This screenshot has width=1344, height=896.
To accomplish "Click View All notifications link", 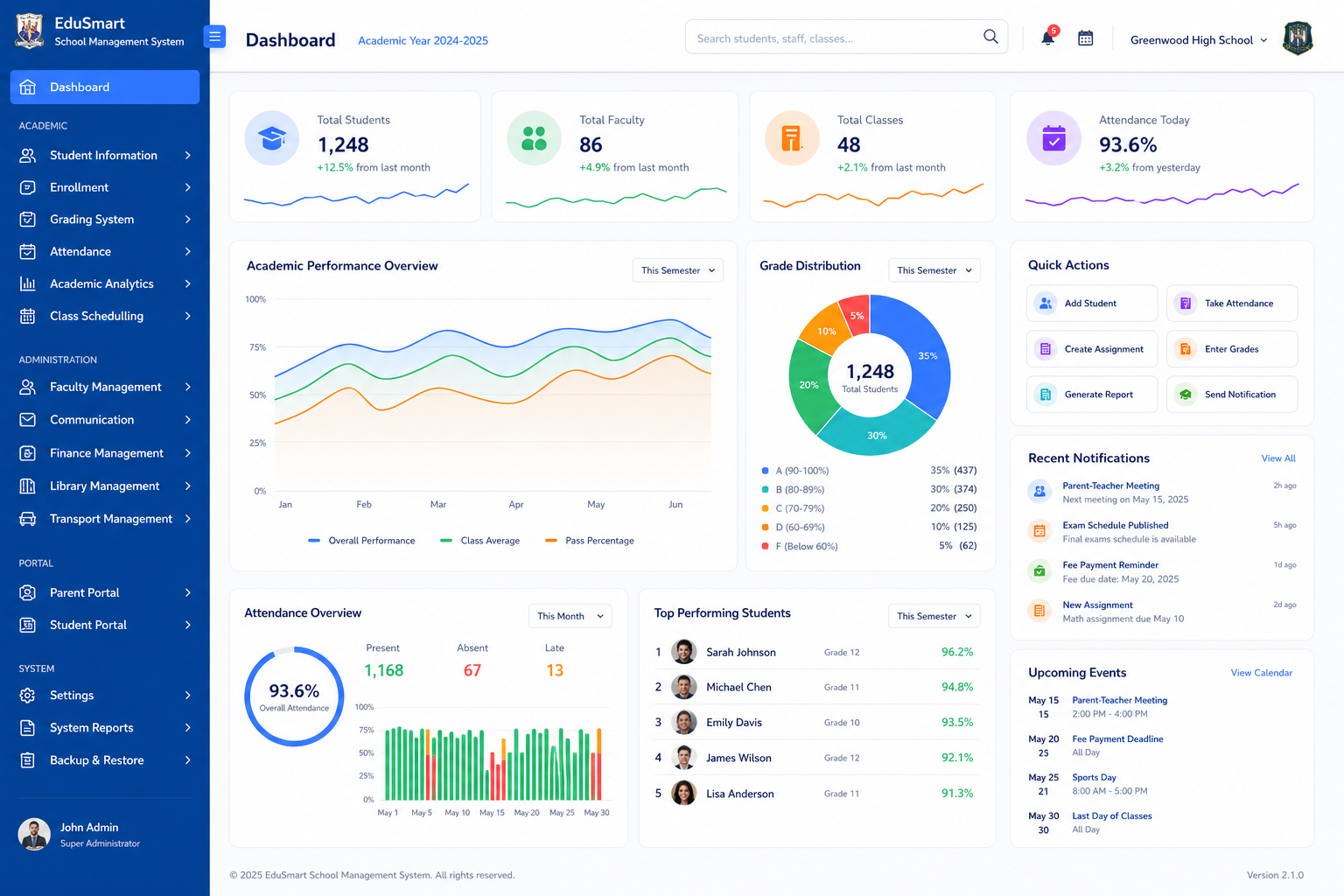I will [1278, 458].
